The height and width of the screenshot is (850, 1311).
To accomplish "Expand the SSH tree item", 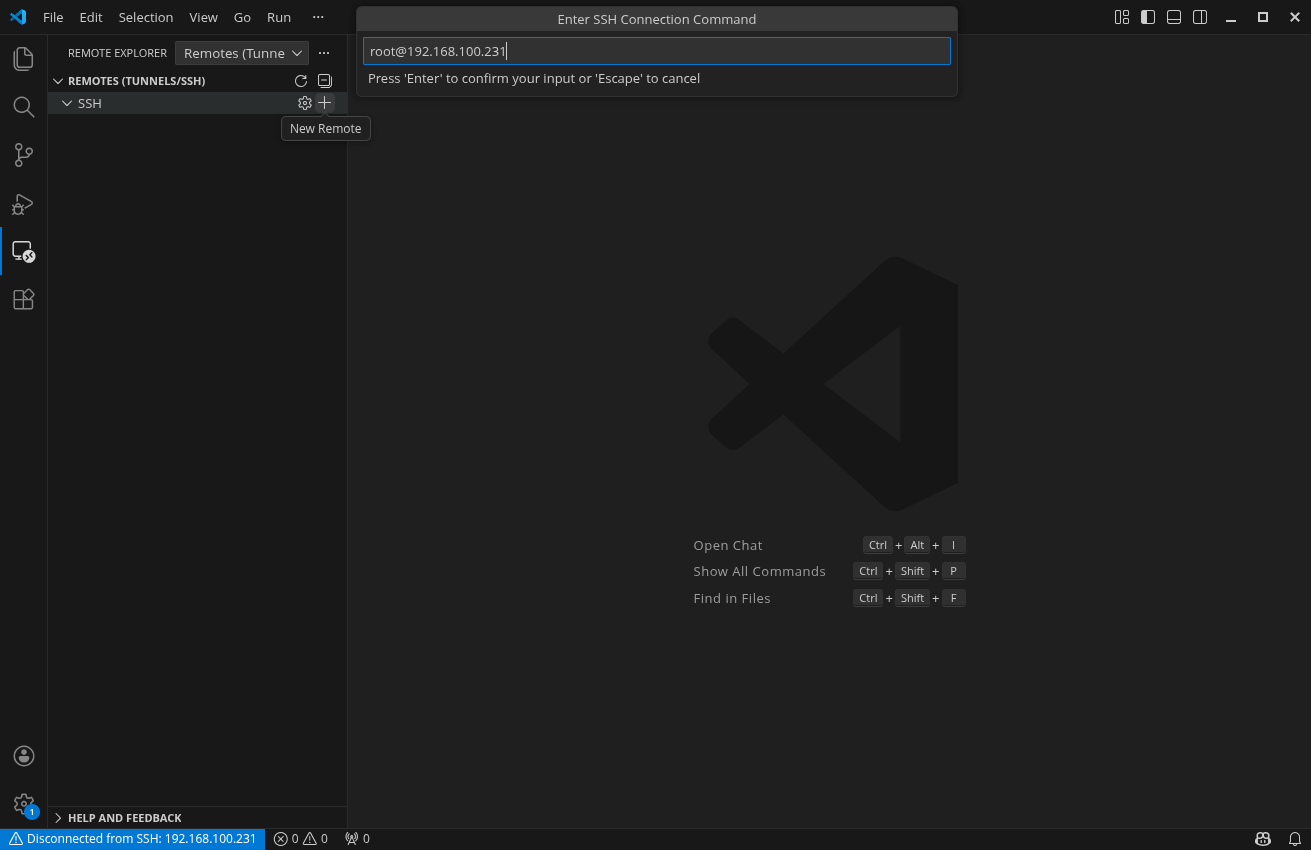I will pos(67,103).
